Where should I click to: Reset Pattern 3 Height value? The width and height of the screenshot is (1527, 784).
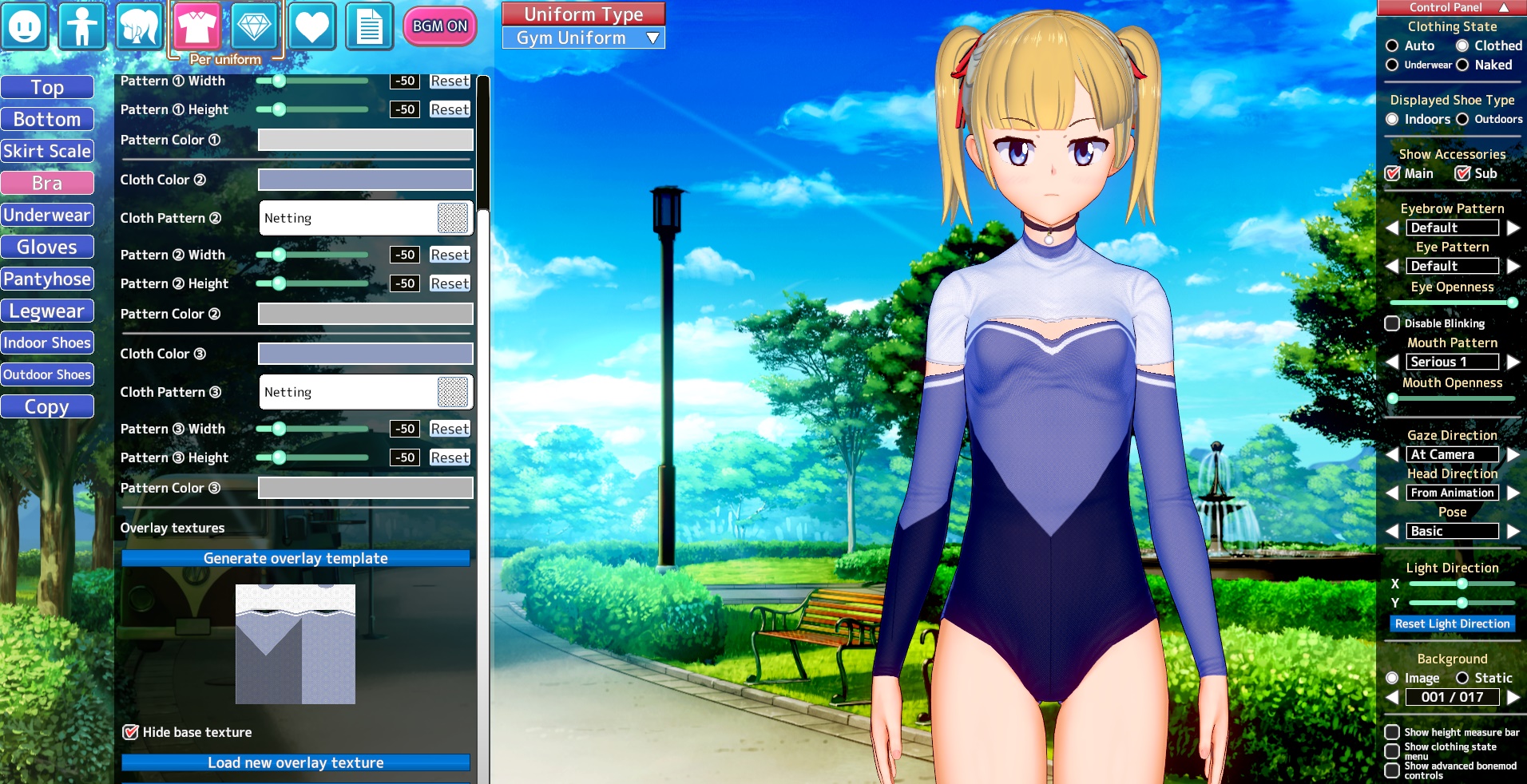point(450,457)
